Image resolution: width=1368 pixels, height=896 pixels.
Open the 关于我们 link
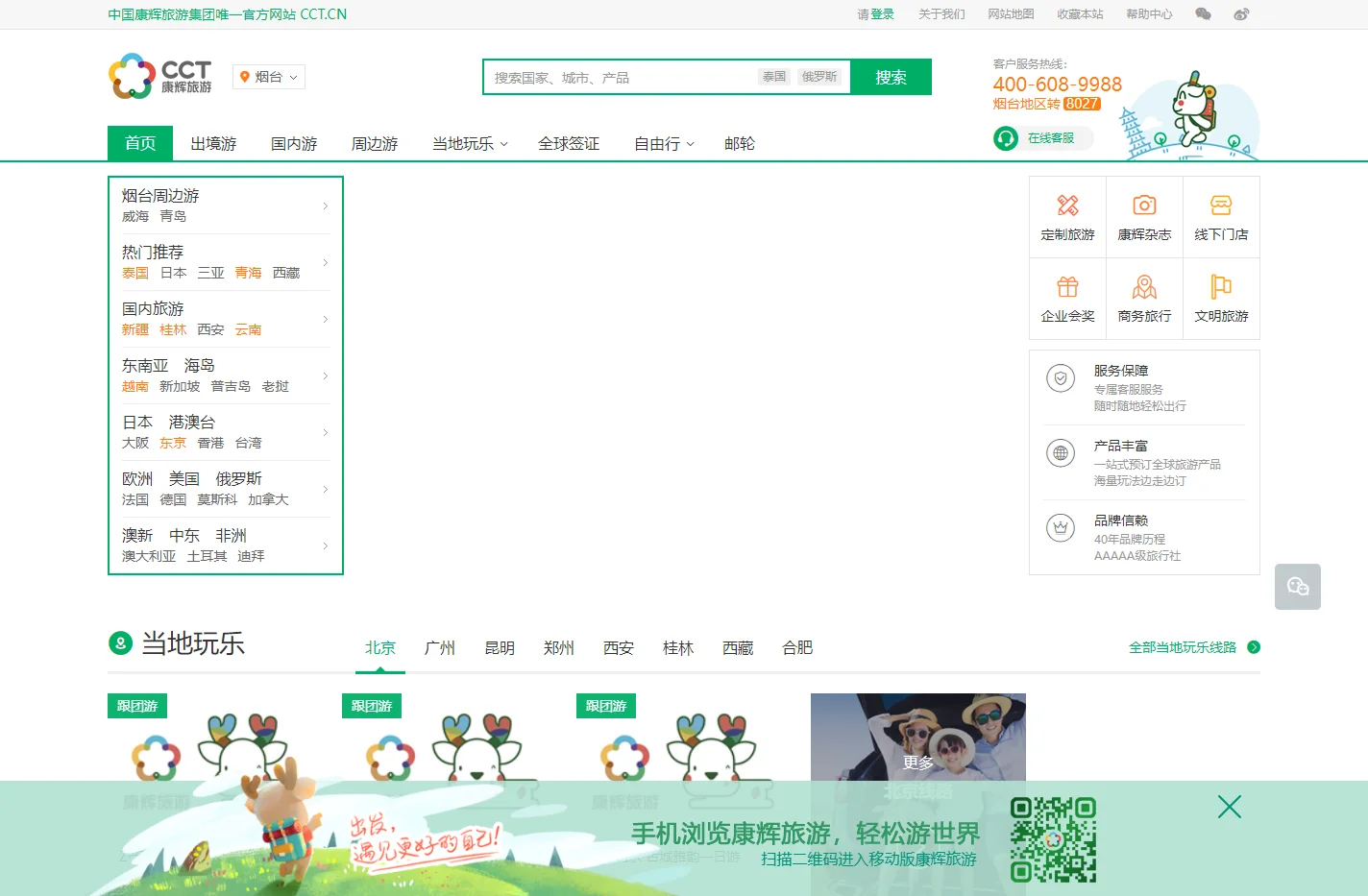click(x=941, y=14)
